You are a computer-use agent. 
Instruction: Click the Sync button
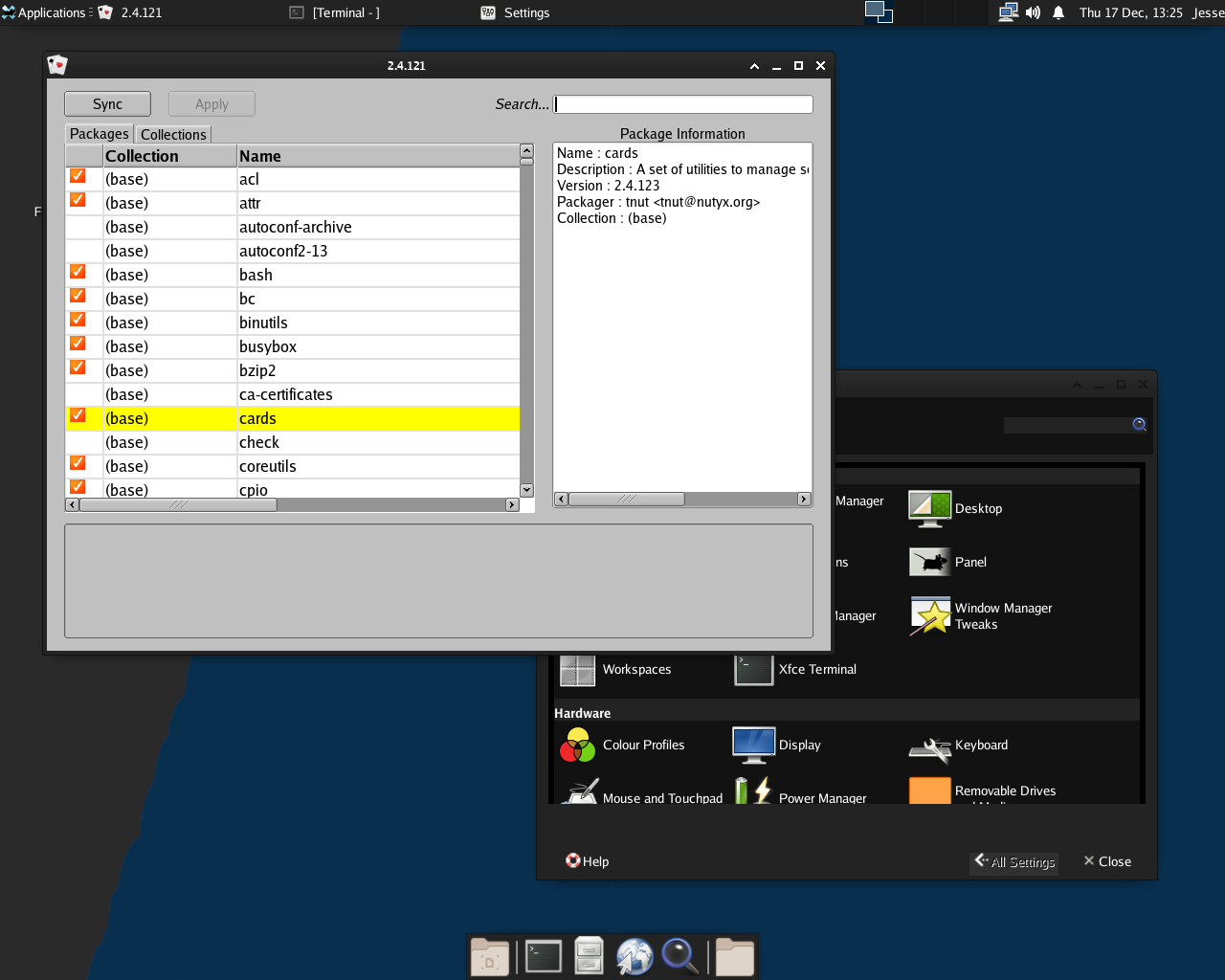[x=107, y=104]
